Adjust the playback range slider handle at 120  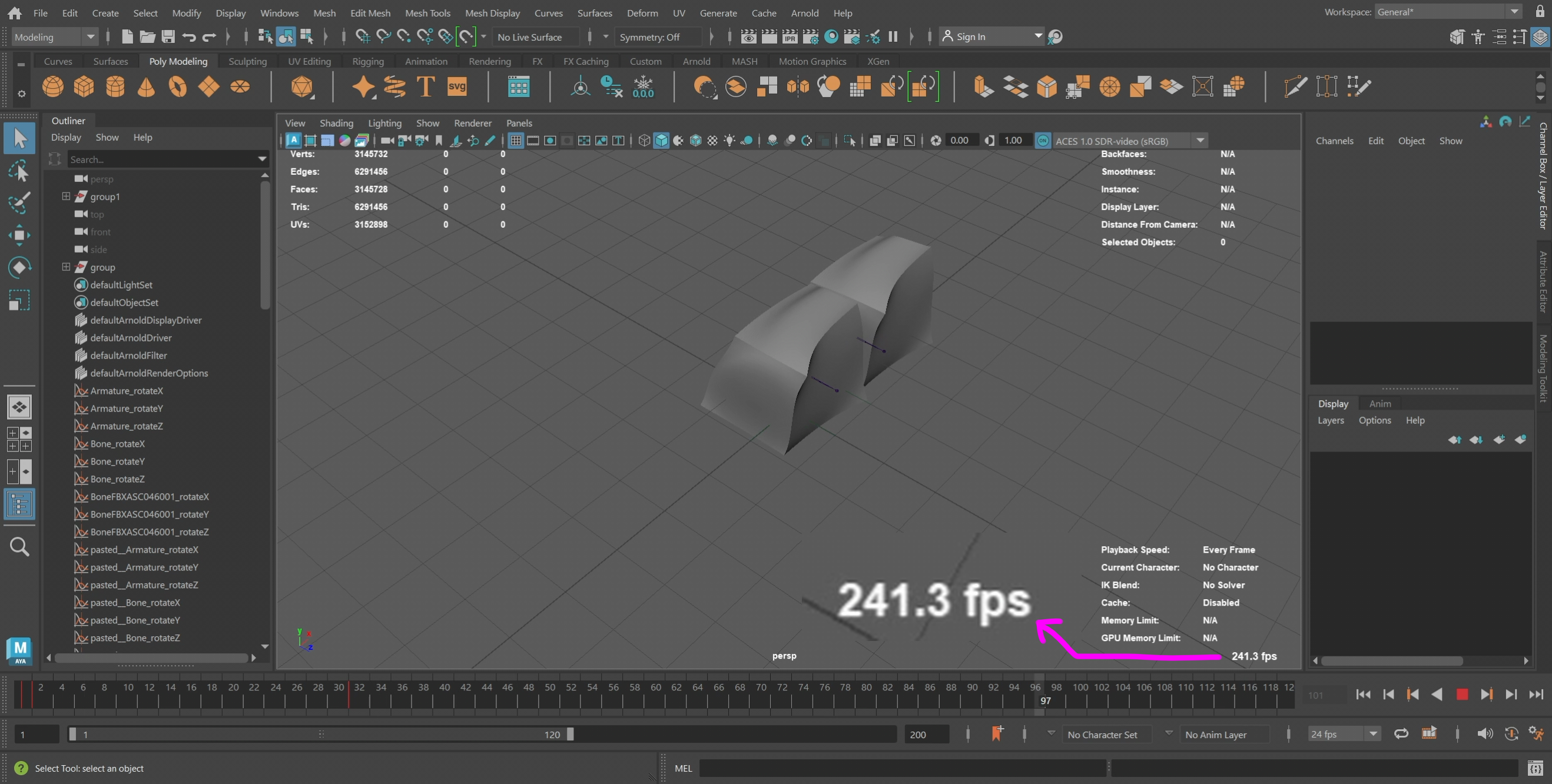(570, 734)
